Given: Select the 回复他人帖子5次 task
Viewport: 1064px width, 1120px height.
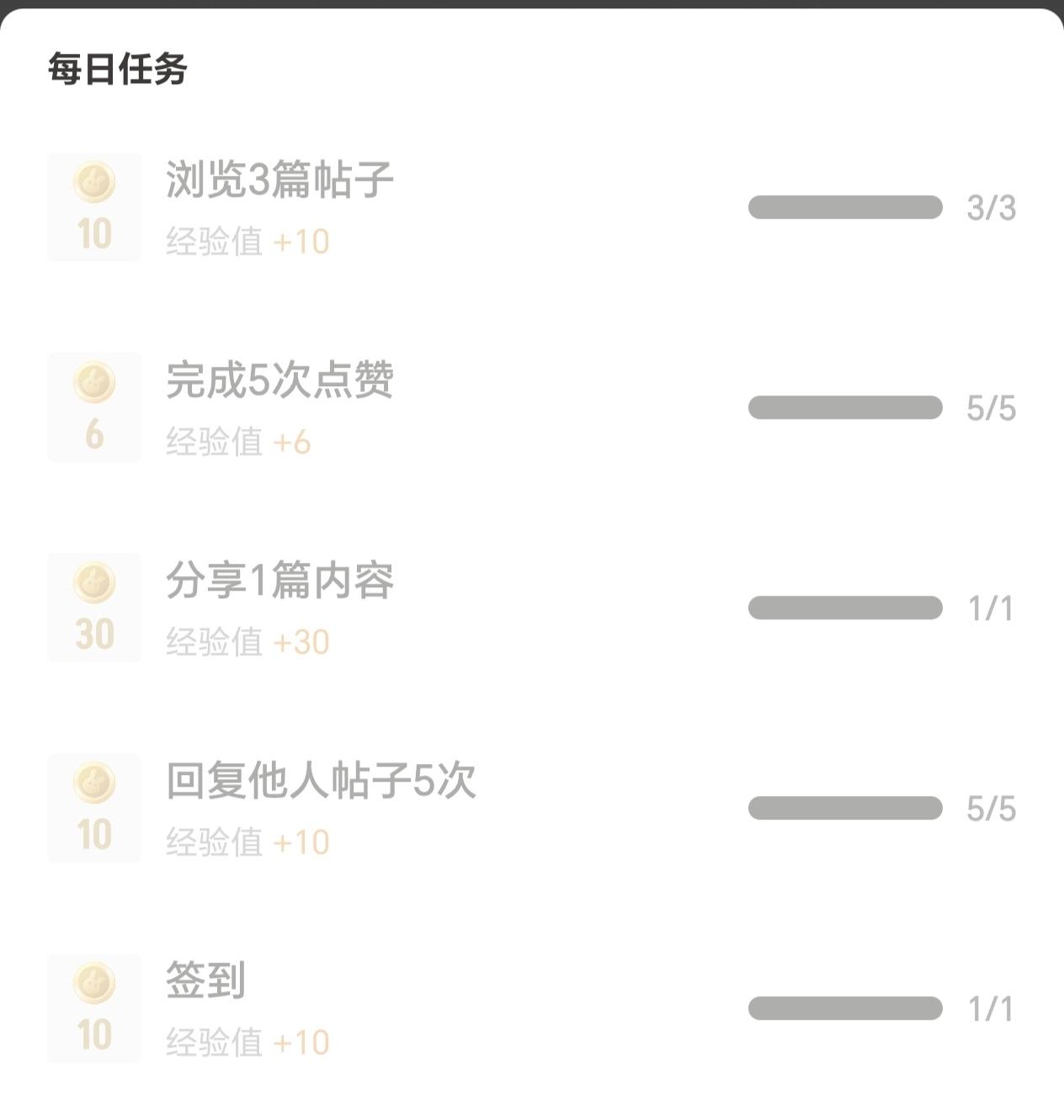Looking at the screenshot, I should click(x=321, y=780).
